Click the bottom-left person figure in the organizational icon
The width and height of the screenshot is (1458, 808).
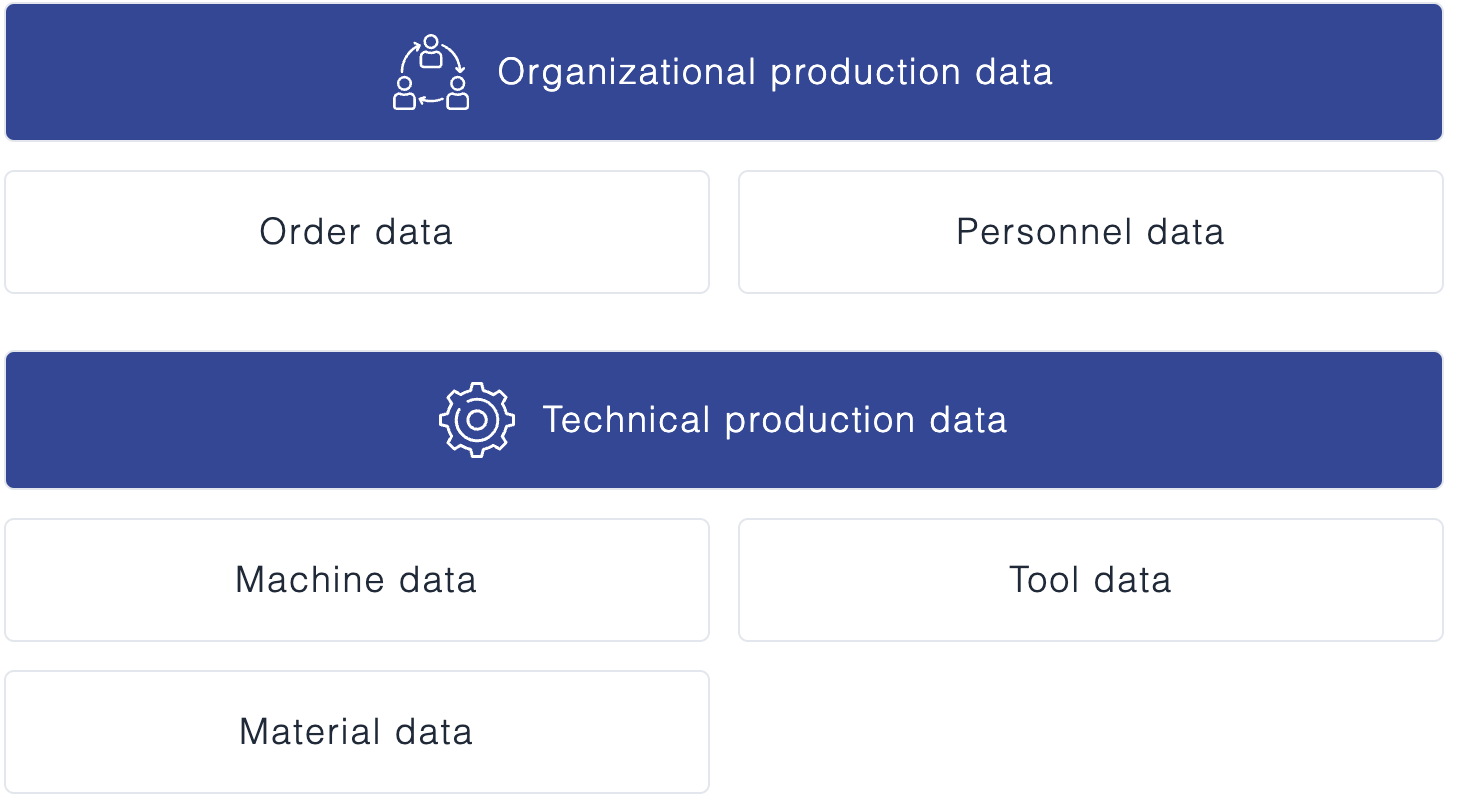[405, 94]
